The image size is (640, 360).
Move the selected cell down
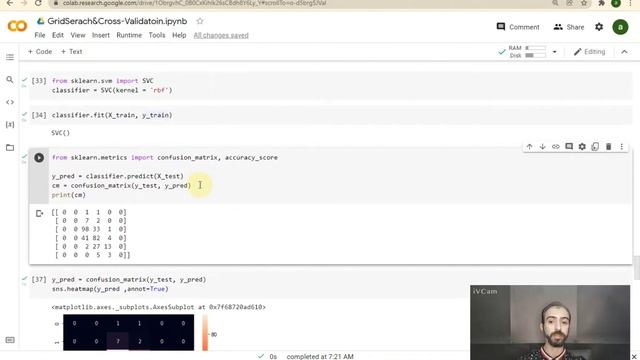pos(542,147)
